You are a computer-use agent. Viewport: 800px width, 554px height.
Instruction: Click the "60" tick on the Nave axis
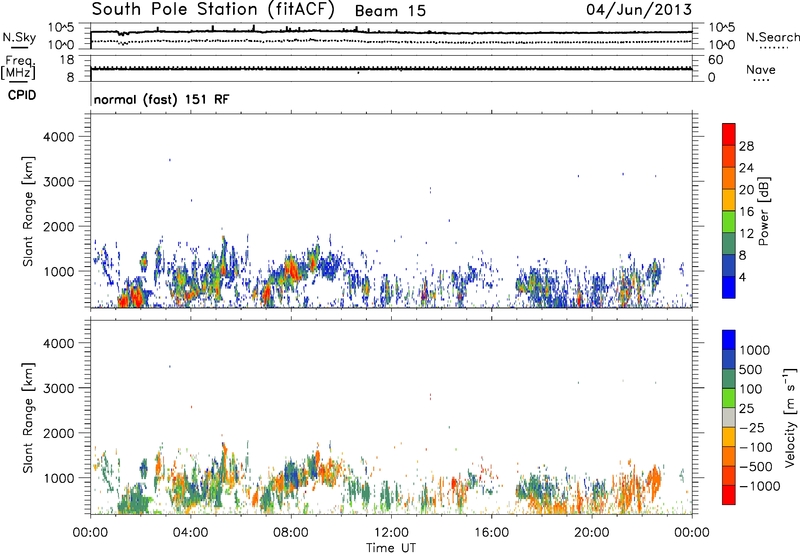tap(715, 60)
